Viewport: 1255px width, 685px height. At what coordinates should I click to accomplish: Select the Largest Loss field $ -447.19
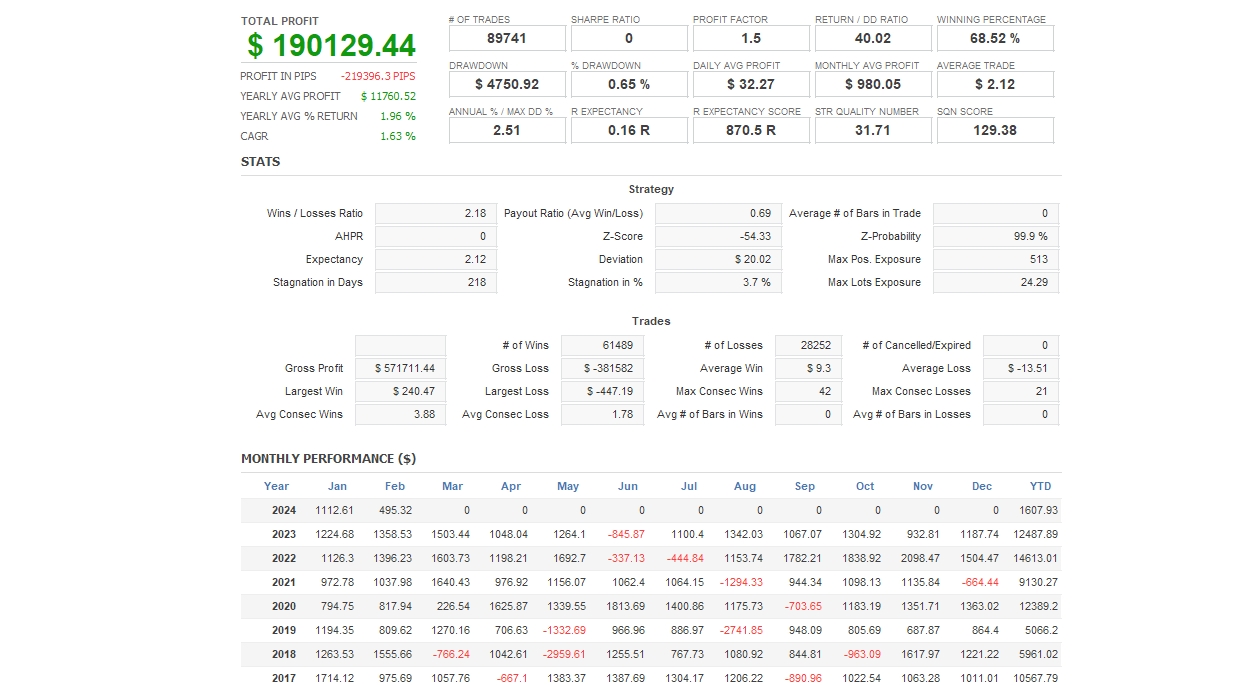click(602, 391)
